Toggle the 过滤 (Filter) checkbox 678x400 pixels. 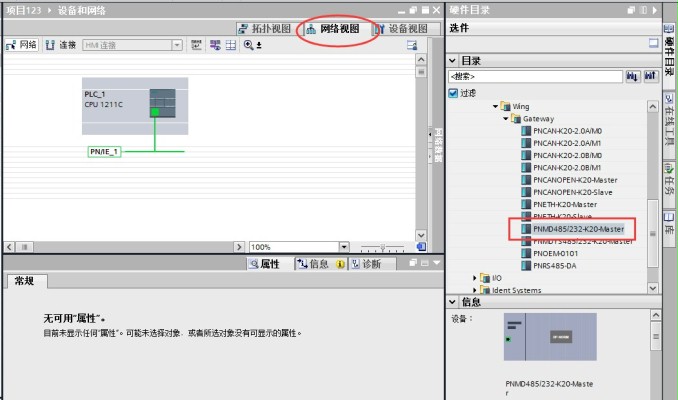click(x=453, y=93)
